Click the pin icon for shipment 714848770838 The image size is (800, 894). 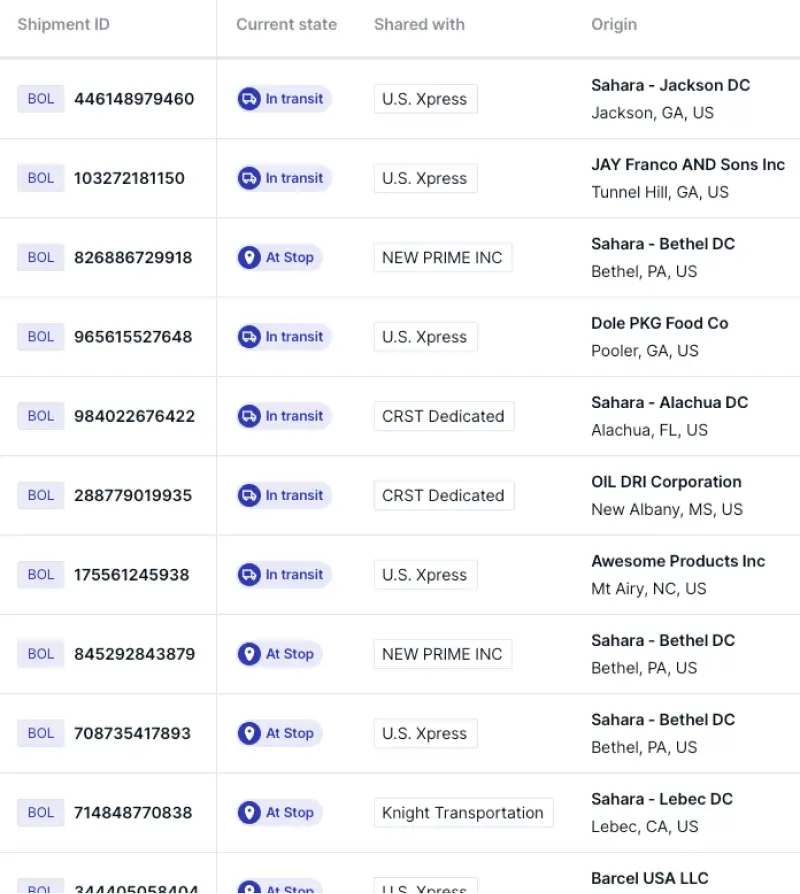click(249, 812)
